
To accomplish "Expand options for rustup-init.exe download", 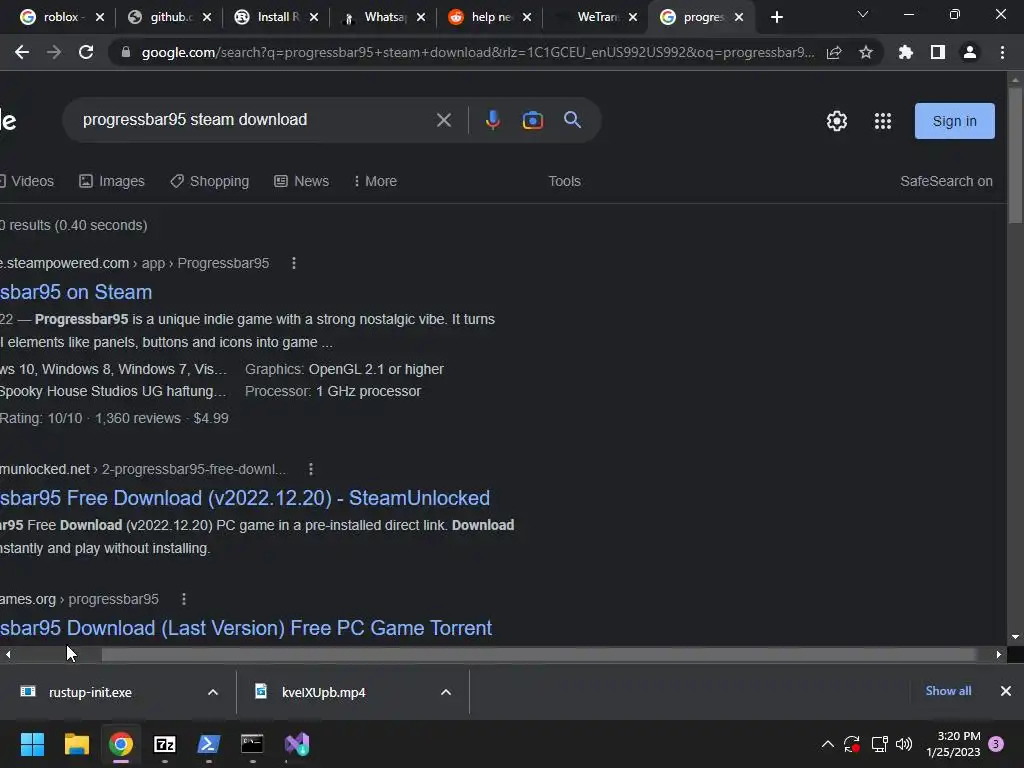I will (x=213, y=692).
